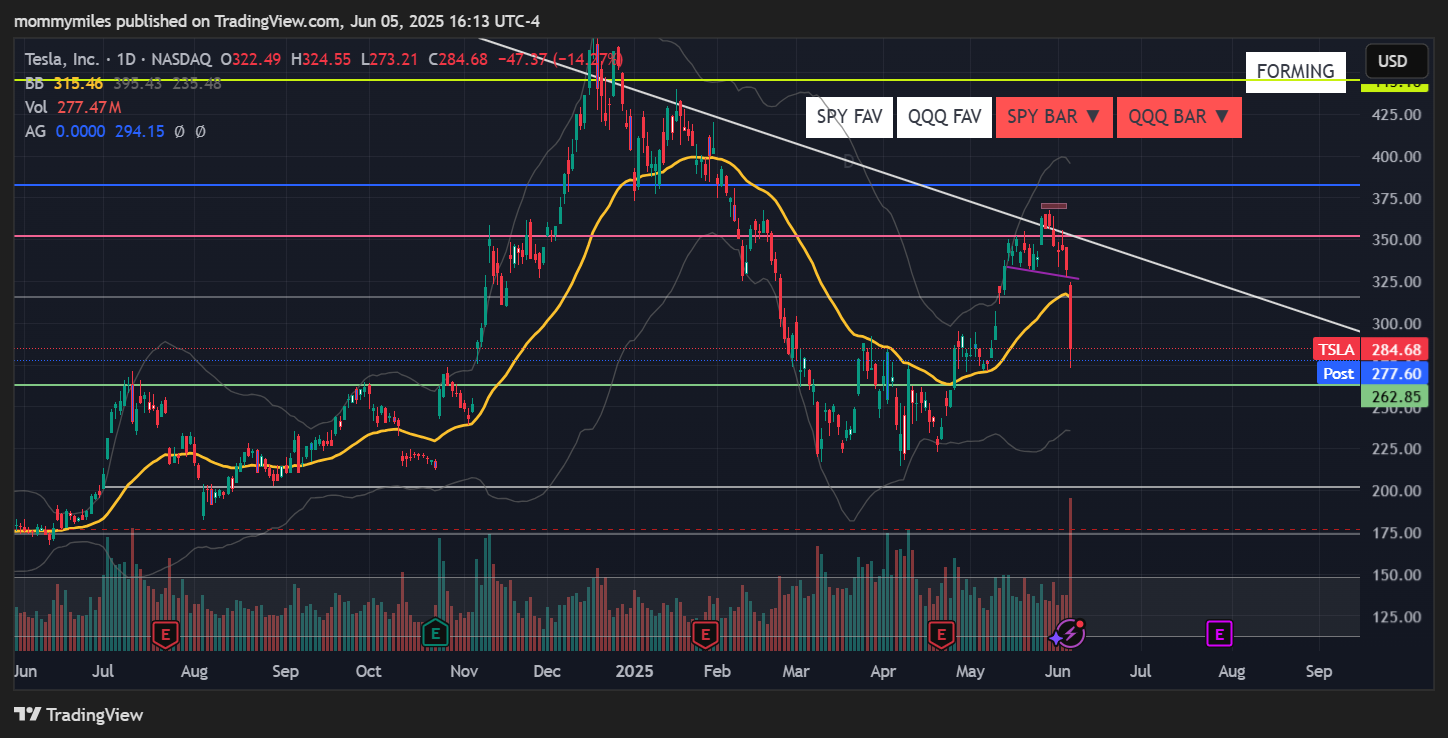Click the red earnings marker near August 2024
Screen dimensions: 1448x738
[x=165, y=633]
